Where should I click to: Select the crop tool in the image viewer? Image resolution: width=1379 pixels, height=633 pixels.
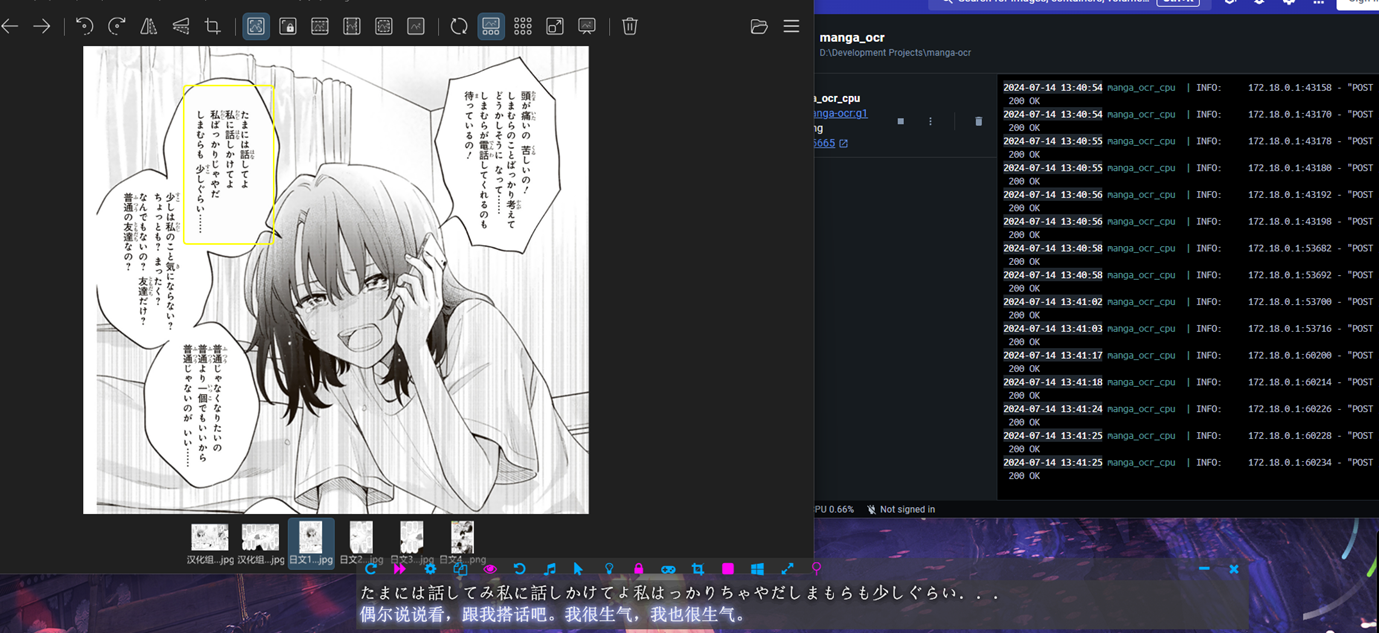(213, 26)
